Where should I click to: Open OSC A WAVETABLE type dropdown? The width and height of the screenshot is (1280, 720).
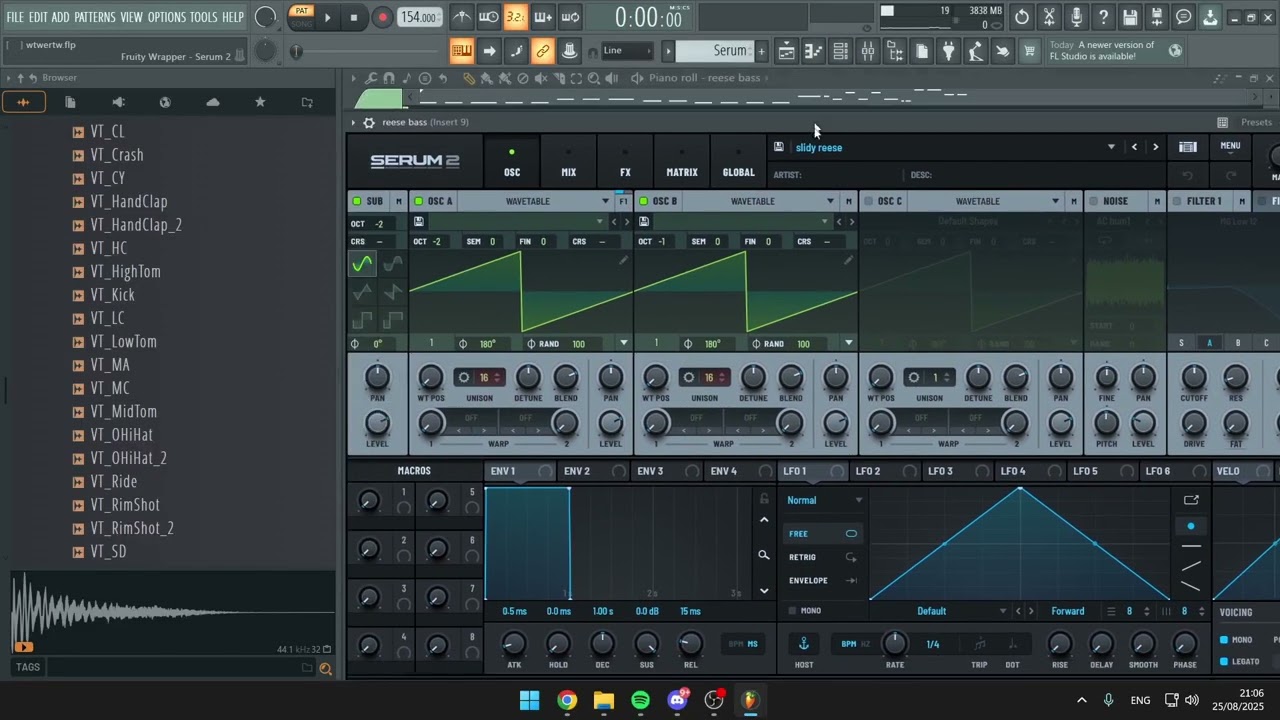(605, 201)
